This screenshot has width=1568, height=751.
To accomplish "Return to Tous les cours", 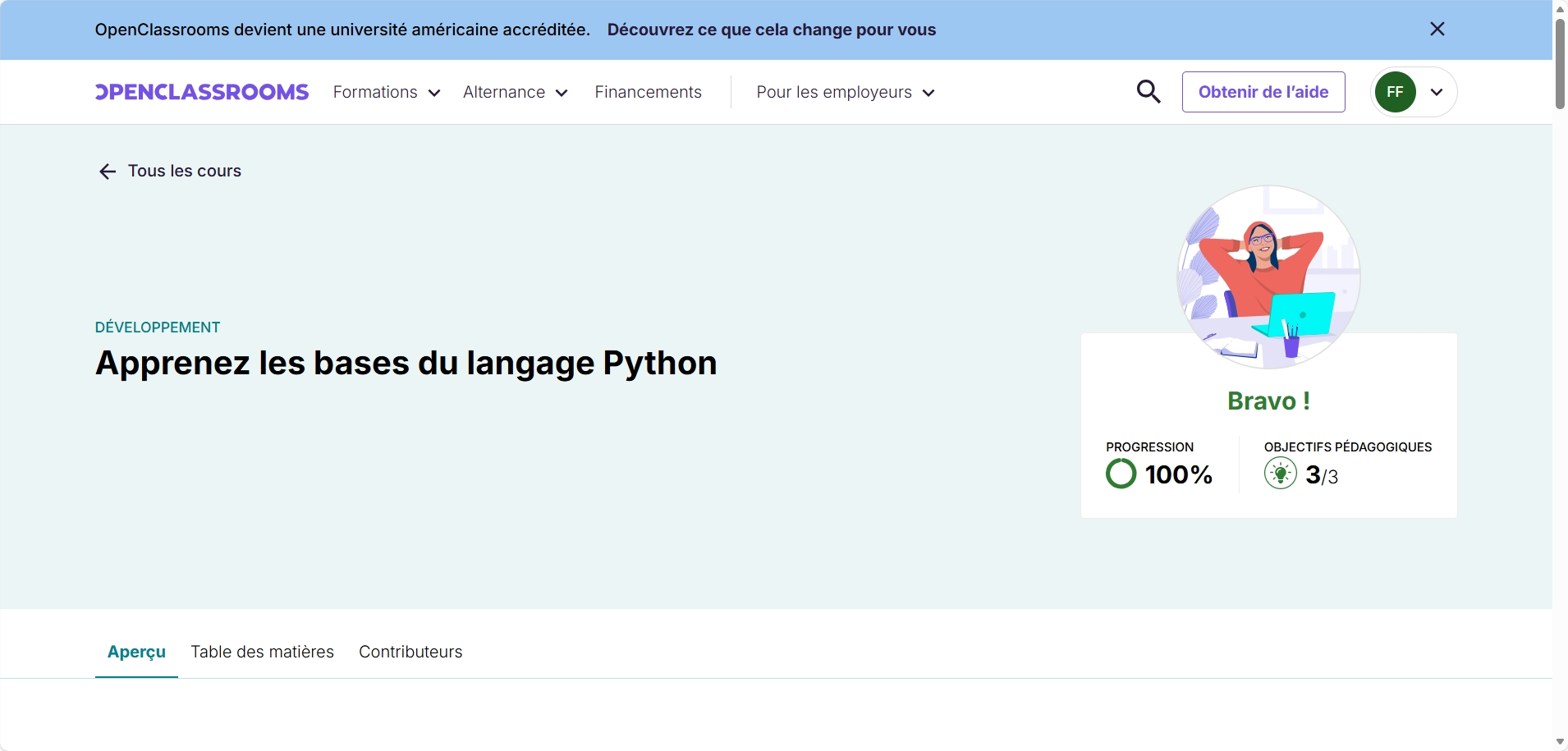I will pos(185,171).
